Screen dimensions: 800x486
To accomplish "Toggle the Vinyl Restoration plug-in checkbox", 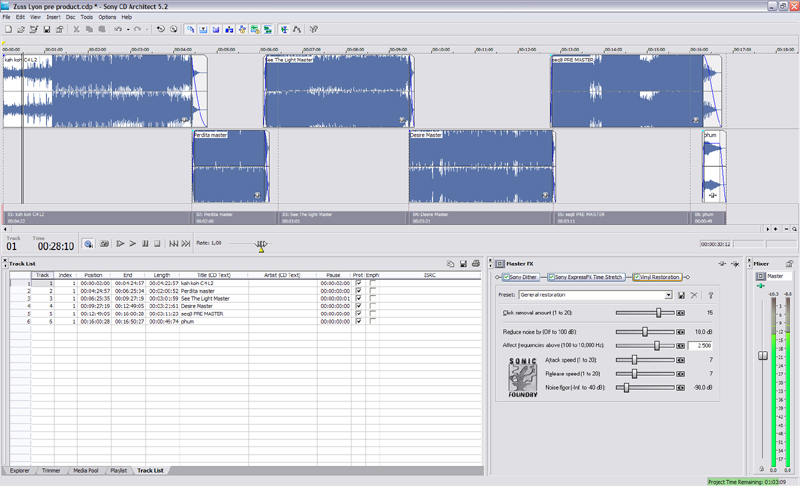I will pos(637,277).
